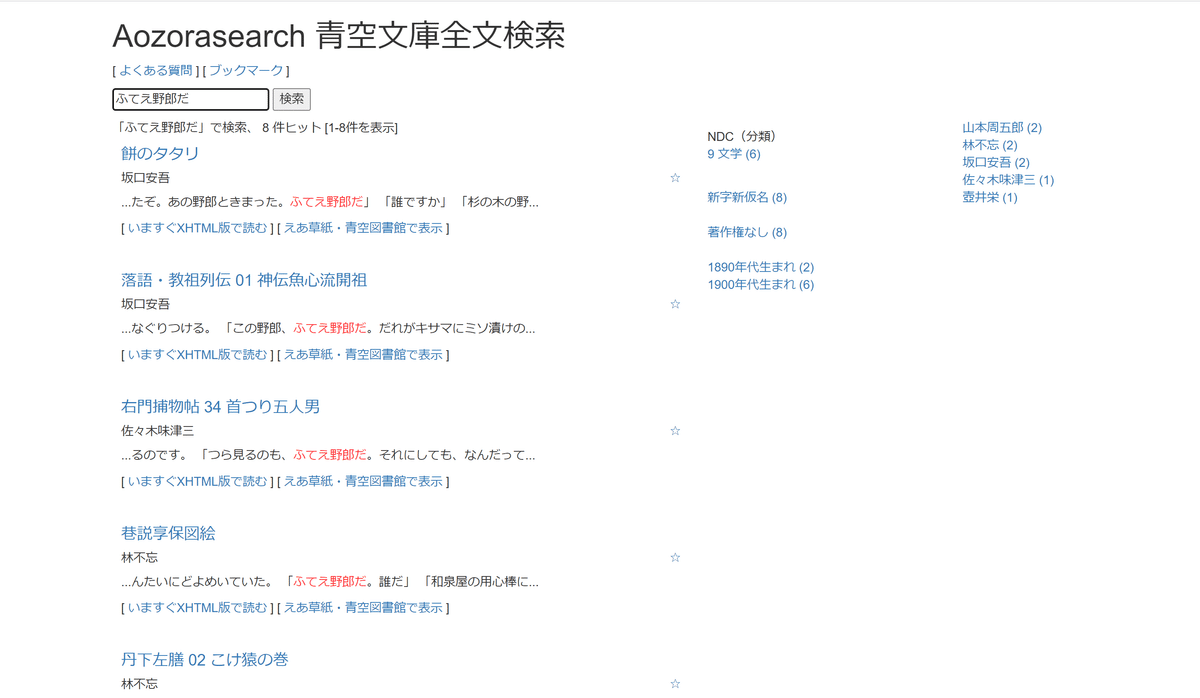
Task: Click the Aozorasearch 青空文庫全文検索 heading
Action: pos(339,35)
